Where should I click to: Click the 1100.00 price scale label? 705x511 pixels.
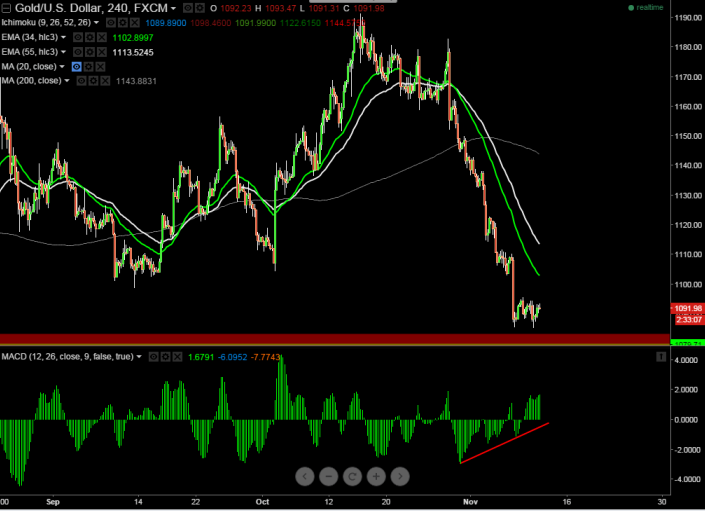pos(688,284)
